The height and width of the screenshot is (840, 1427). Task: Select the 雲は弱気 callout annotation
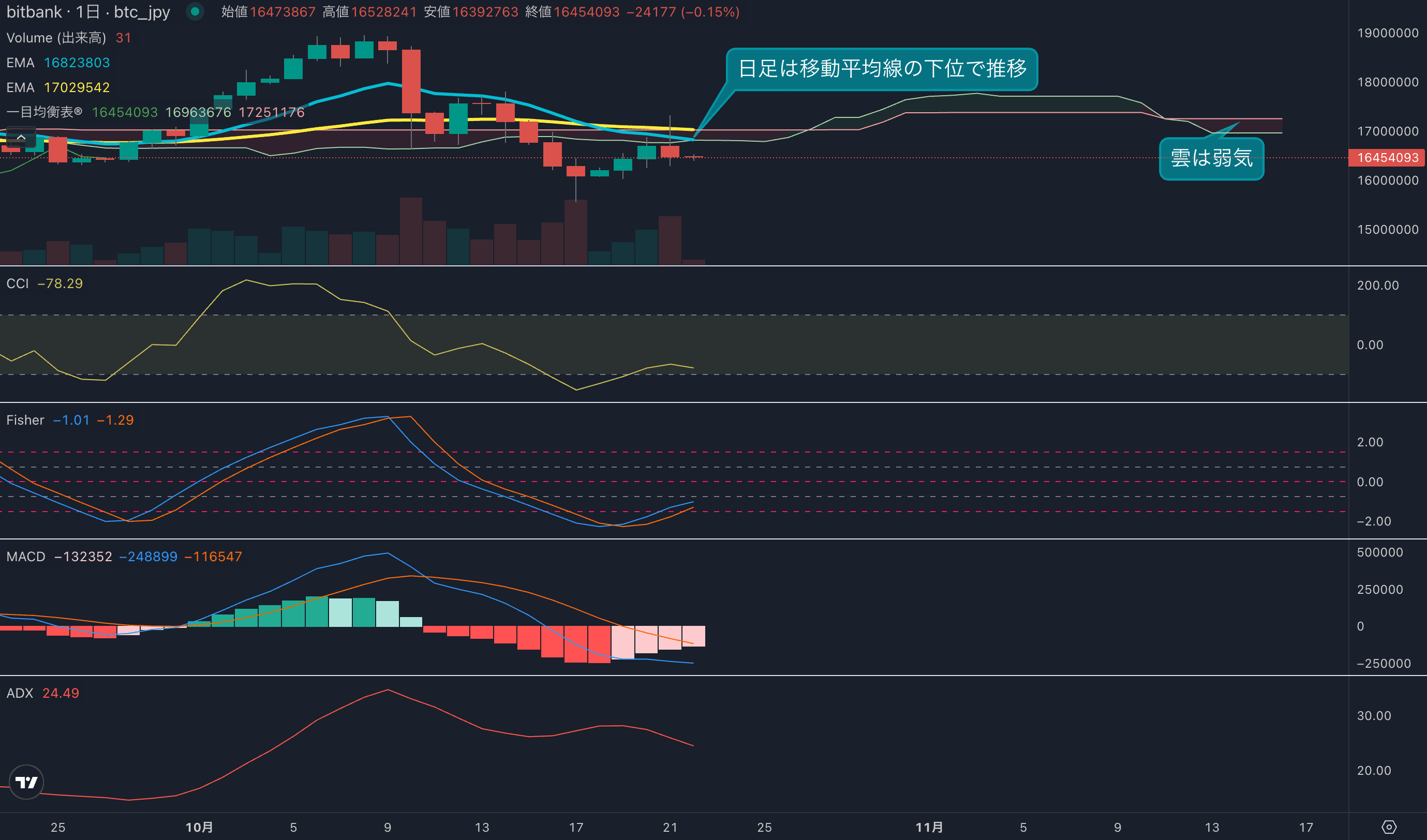[x=1211, y=158]
